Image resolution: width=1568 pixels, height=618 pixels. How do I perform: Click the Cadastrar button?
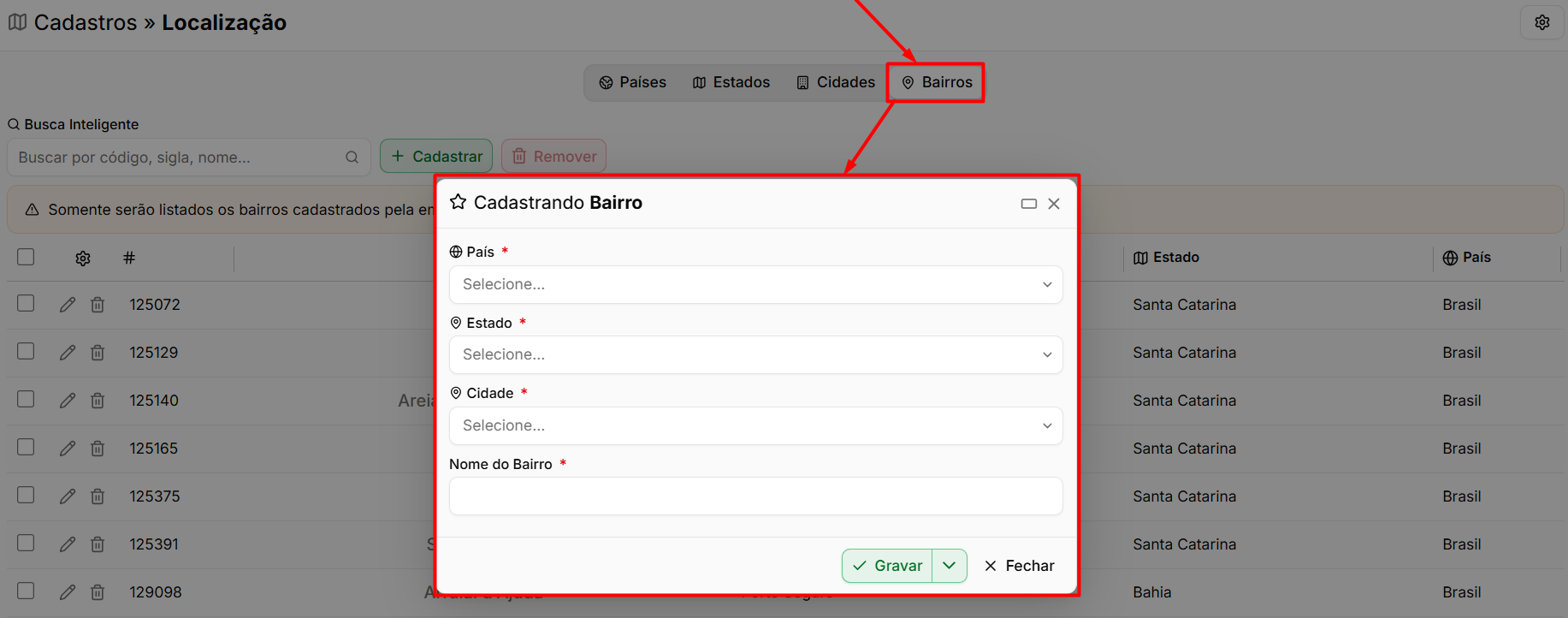(436, 156)
